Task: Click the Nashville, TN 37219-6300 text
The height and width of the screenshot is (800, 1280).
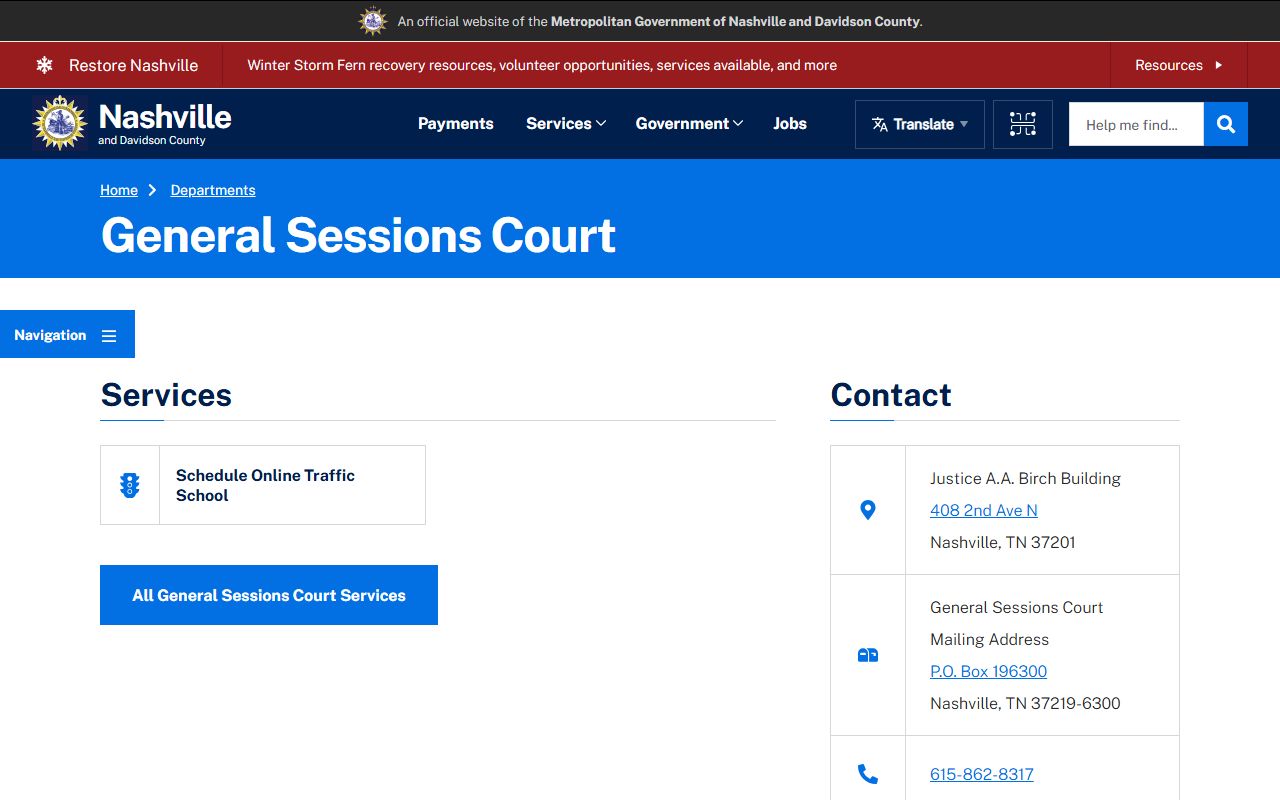Action: pos(1025,703)
